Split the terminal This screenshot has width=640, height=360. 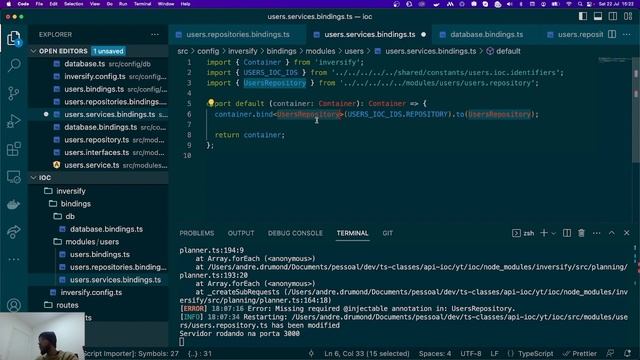coord(567,233)
